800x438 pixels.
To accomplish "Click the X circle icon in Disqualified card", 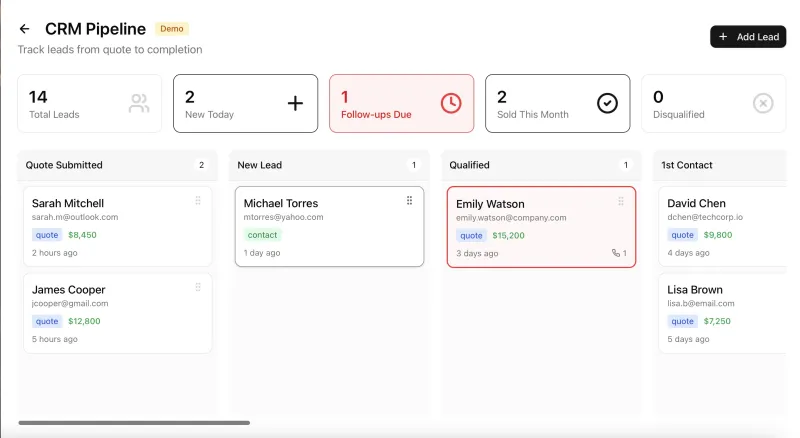I will tap(763, 103).
